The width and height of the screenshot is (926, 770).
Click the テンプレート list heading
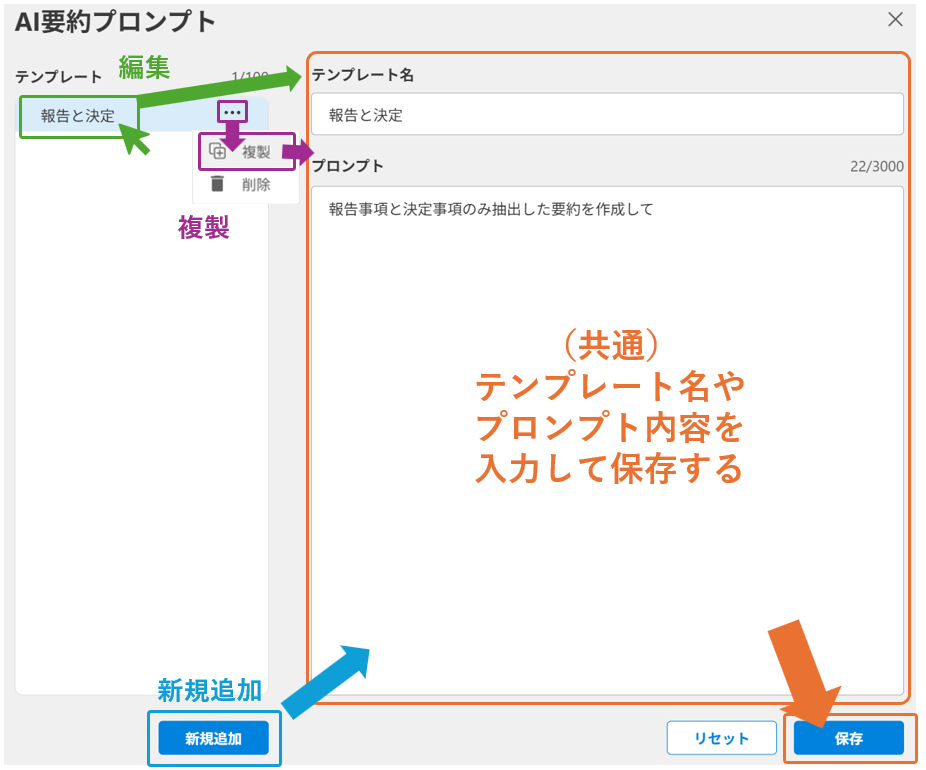58,77
